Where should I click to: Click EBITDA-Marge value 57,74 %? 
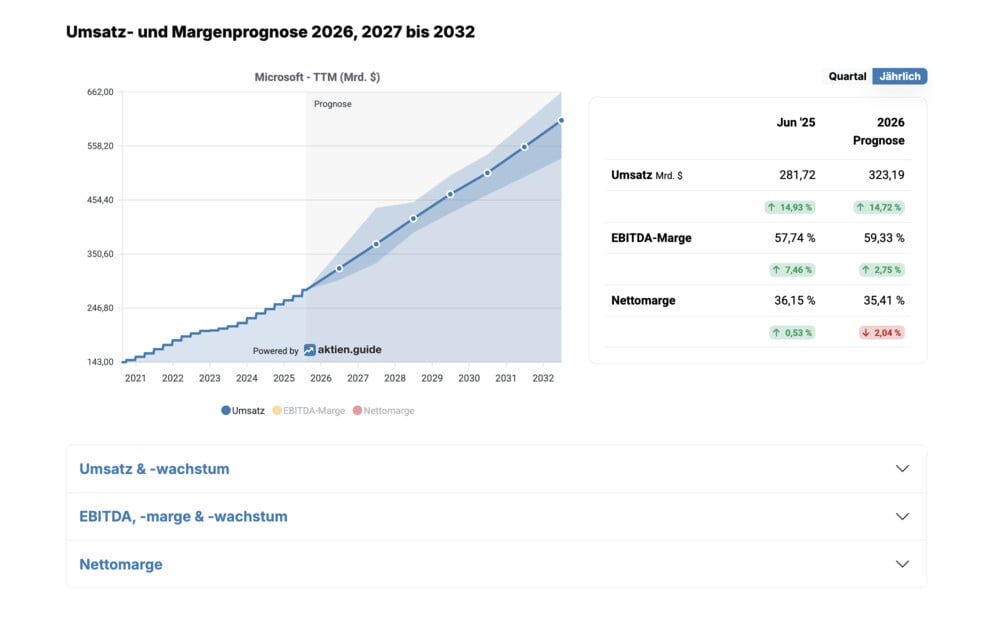(x=795, y=238)
